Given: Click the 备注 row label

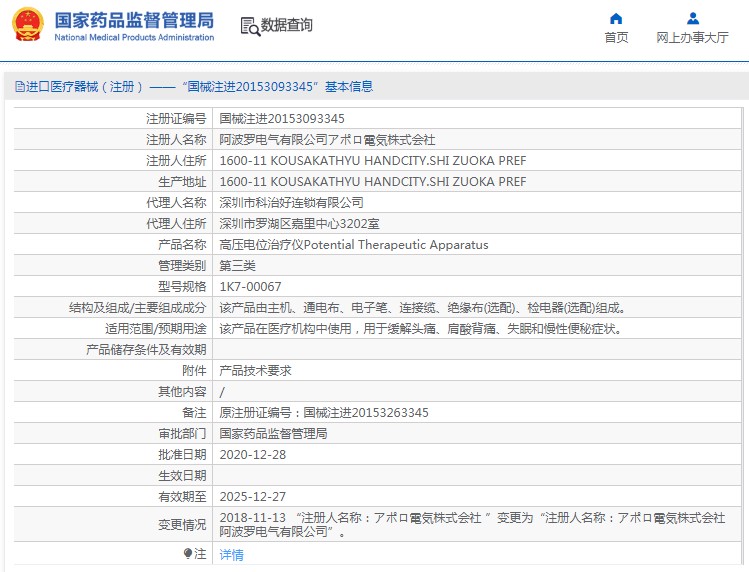Looking at the screenshot, I should [x=194, y=413].
